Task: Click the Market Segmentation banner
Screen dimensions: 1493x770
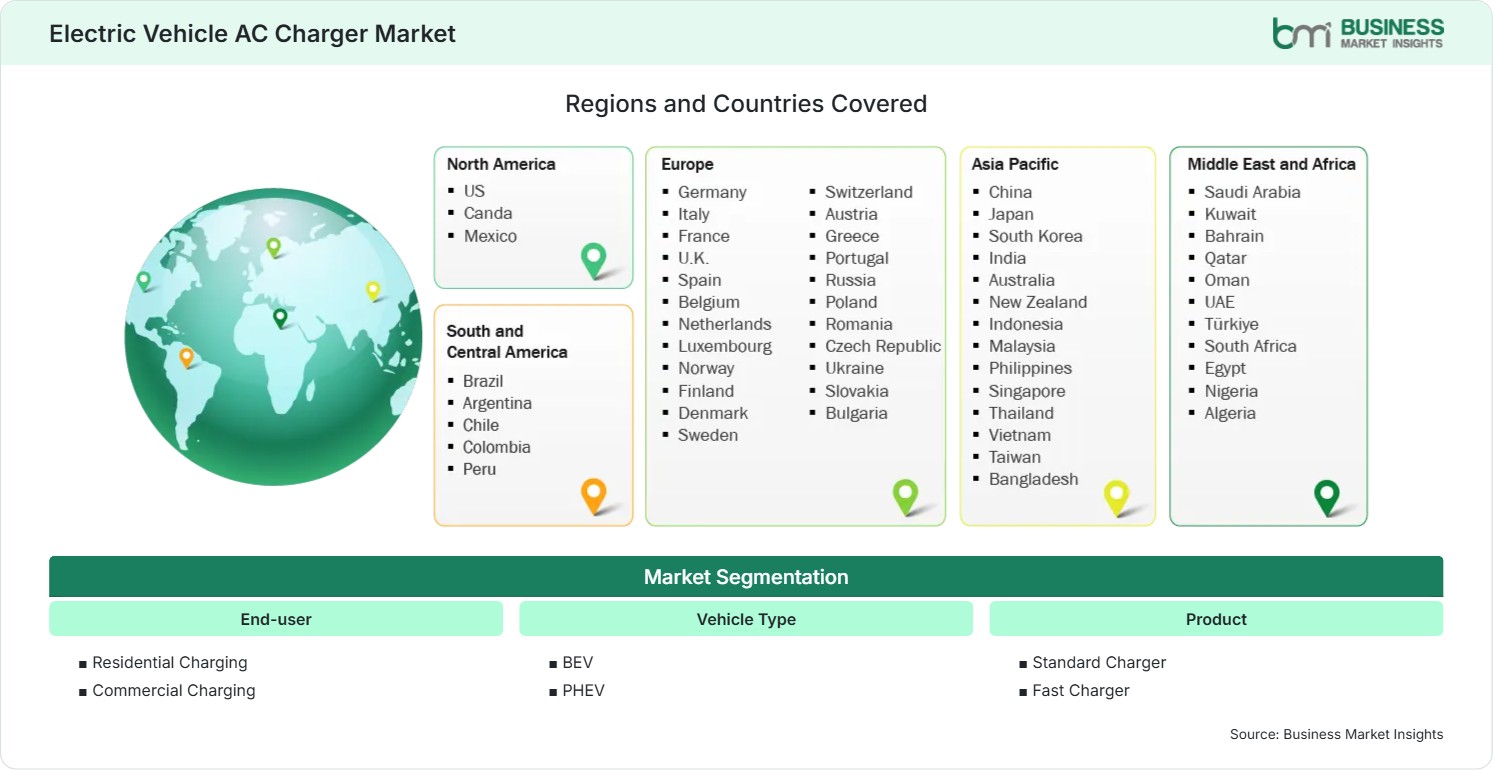Action: tap(746, 577)
